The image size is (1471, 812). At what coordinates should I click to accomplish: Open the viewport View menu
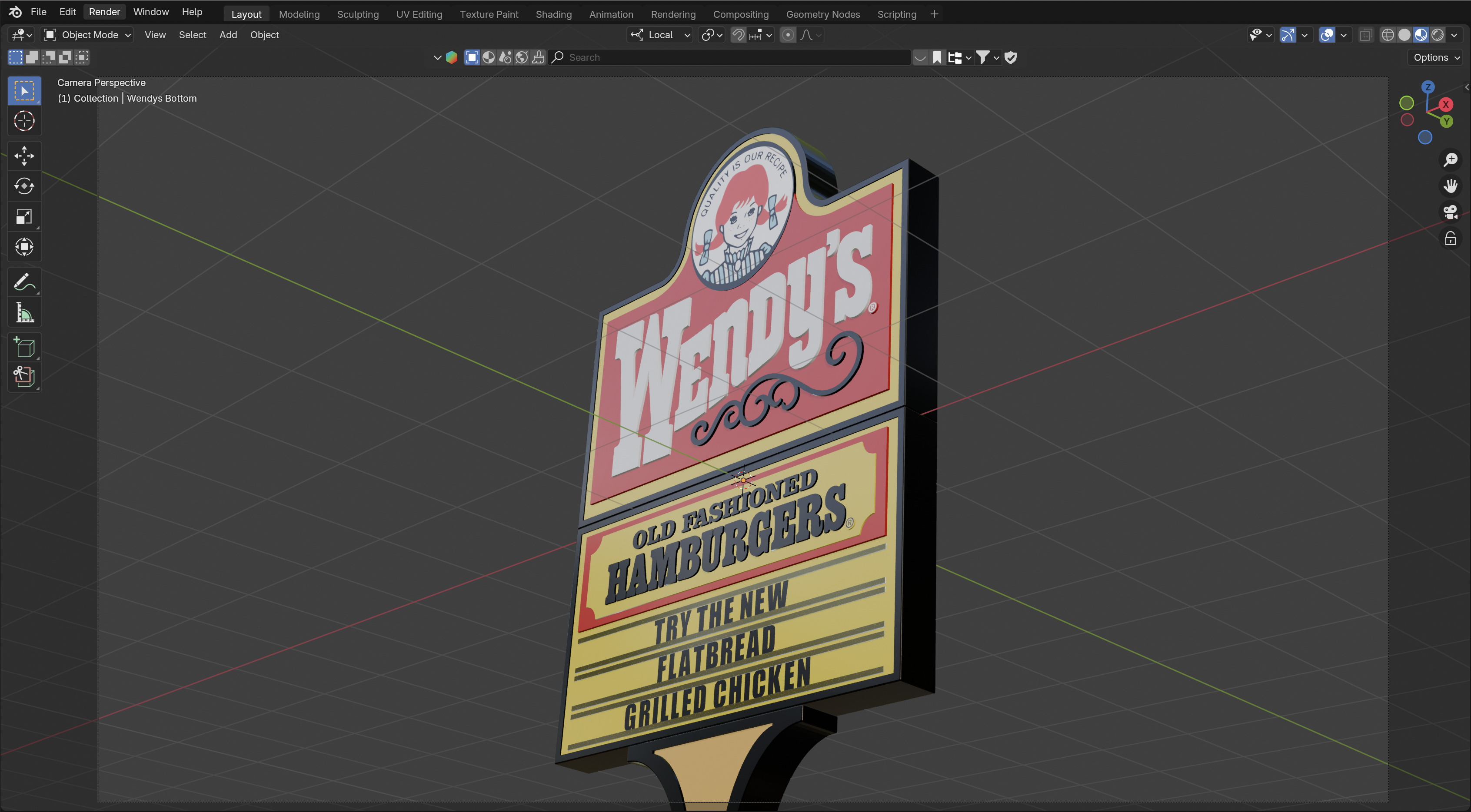pos(155,35)
